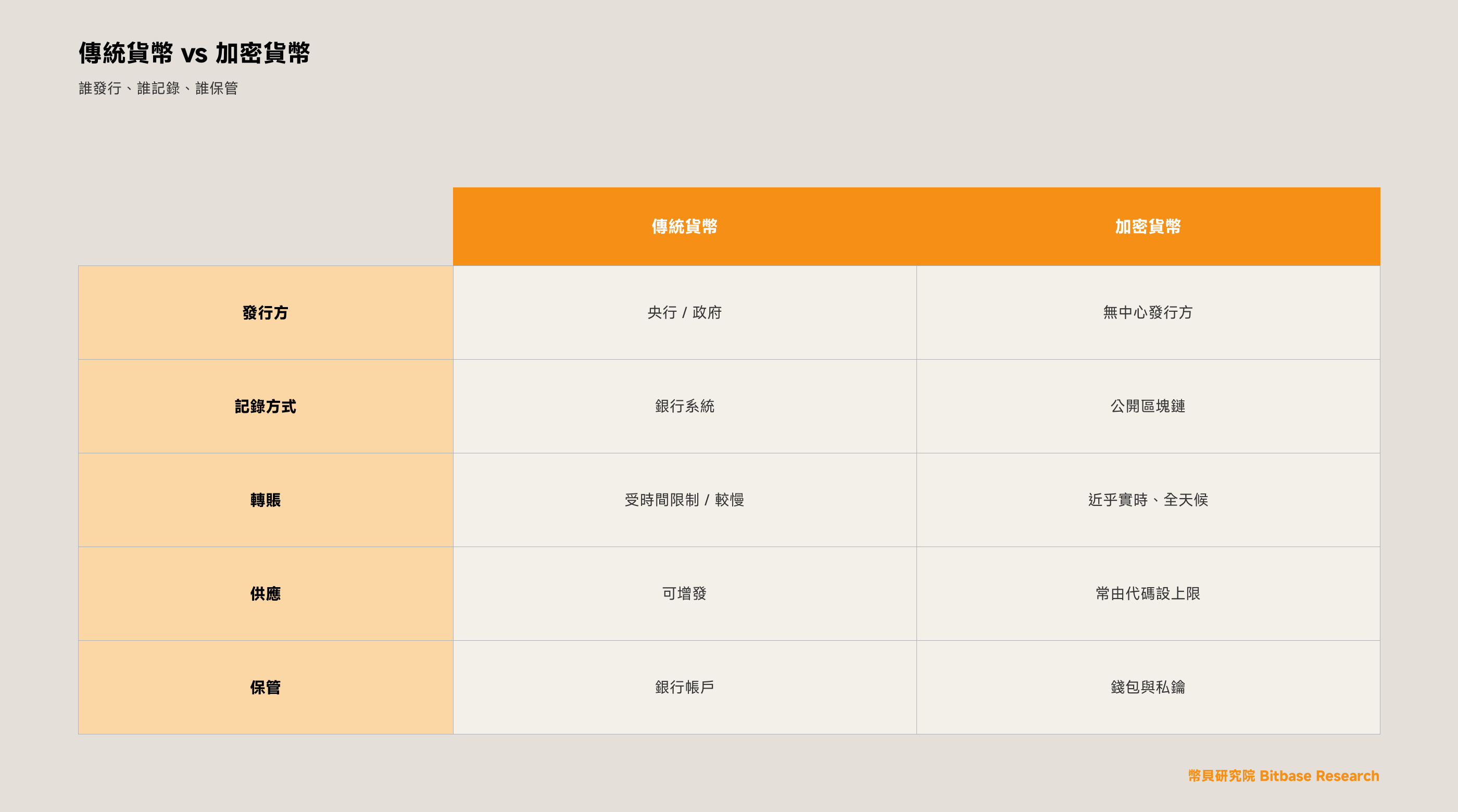Select the 記錄方式 row label

266,407
